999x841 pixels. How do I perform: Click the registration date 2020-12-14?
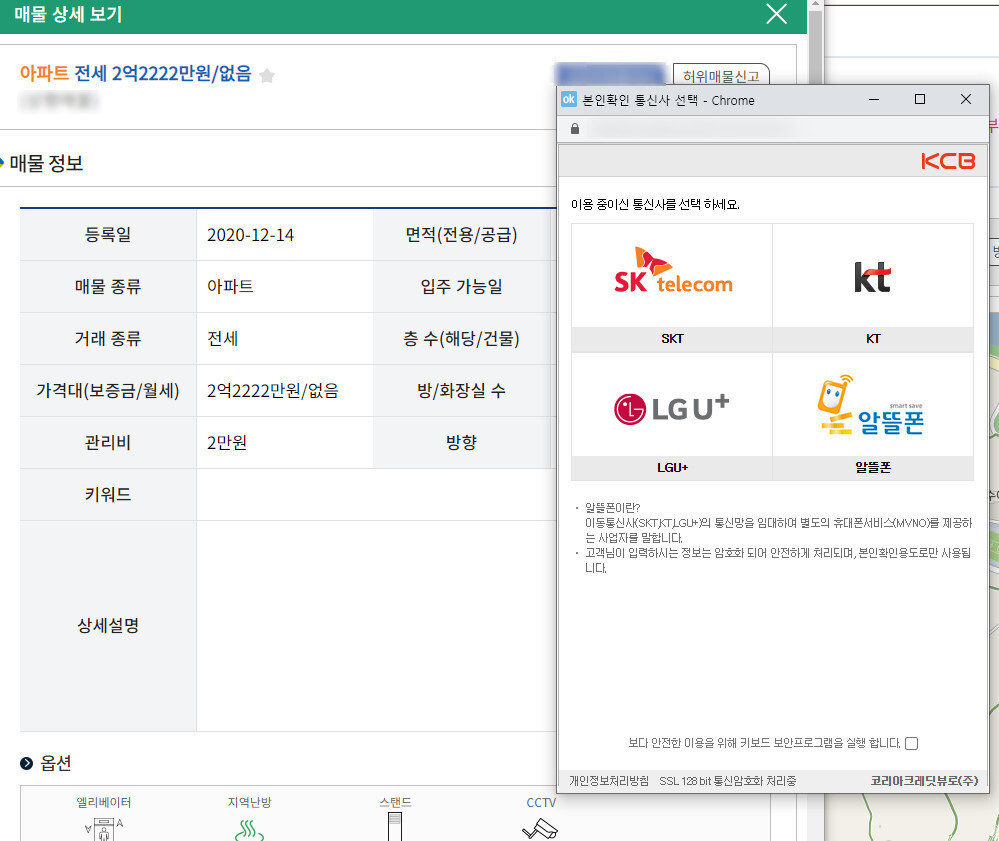250,235
